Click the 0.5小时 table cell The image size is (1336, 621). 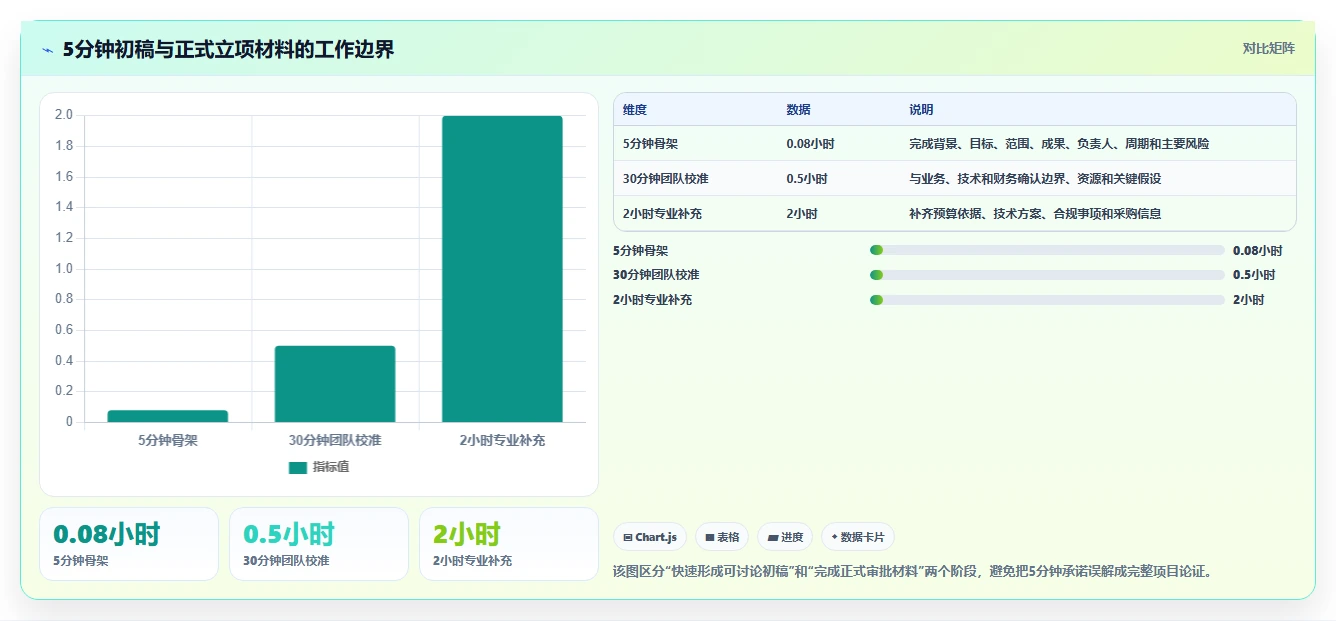807,179
